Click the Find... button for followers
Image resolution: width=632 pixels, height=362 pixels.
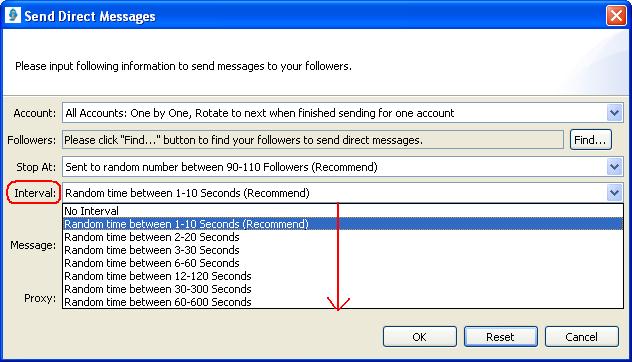pyautogui.click(x=590, y=140)
